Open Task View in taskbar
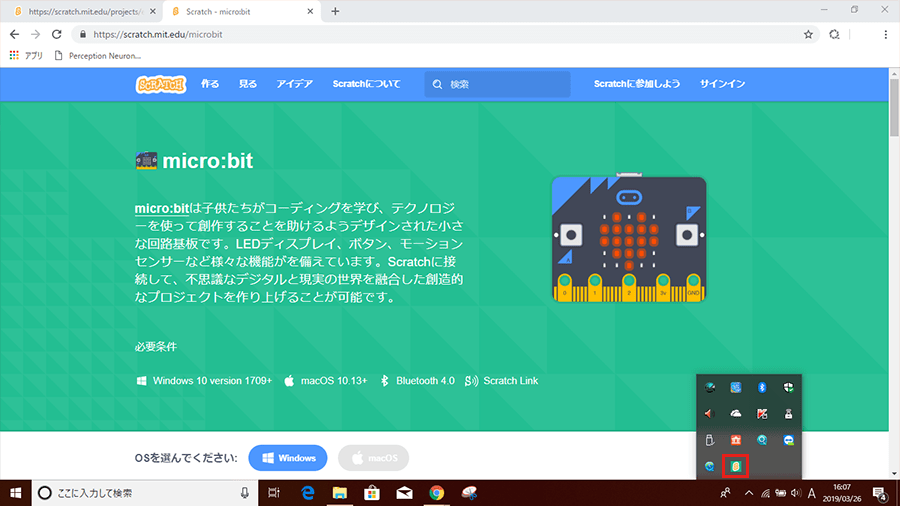Viewport: 900px width, 506px height. [x=274, y=493]
